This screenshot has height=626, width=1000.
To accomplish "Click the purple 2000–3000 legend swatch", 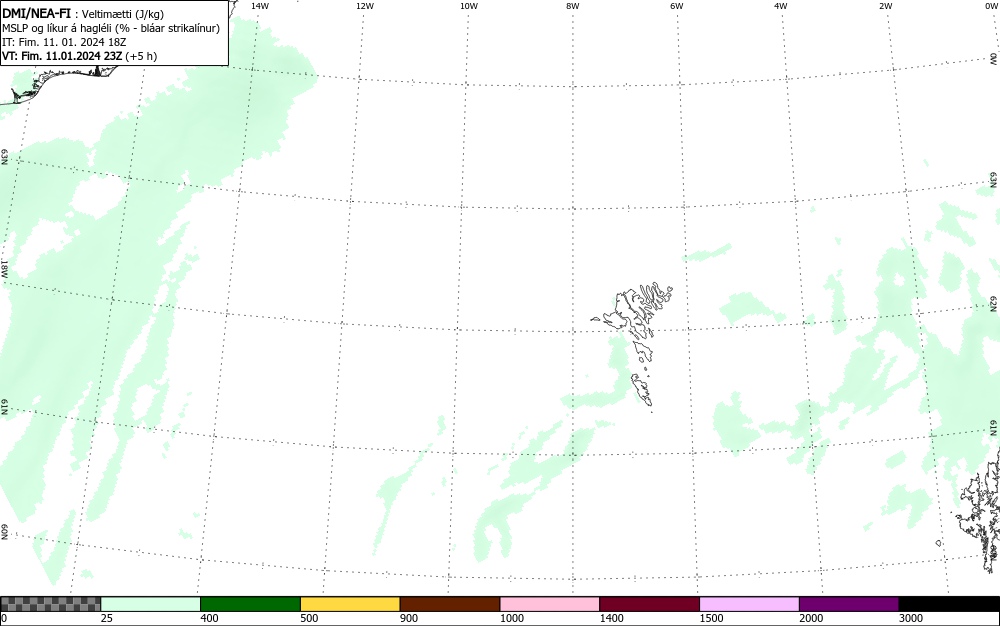I will 849,604.
